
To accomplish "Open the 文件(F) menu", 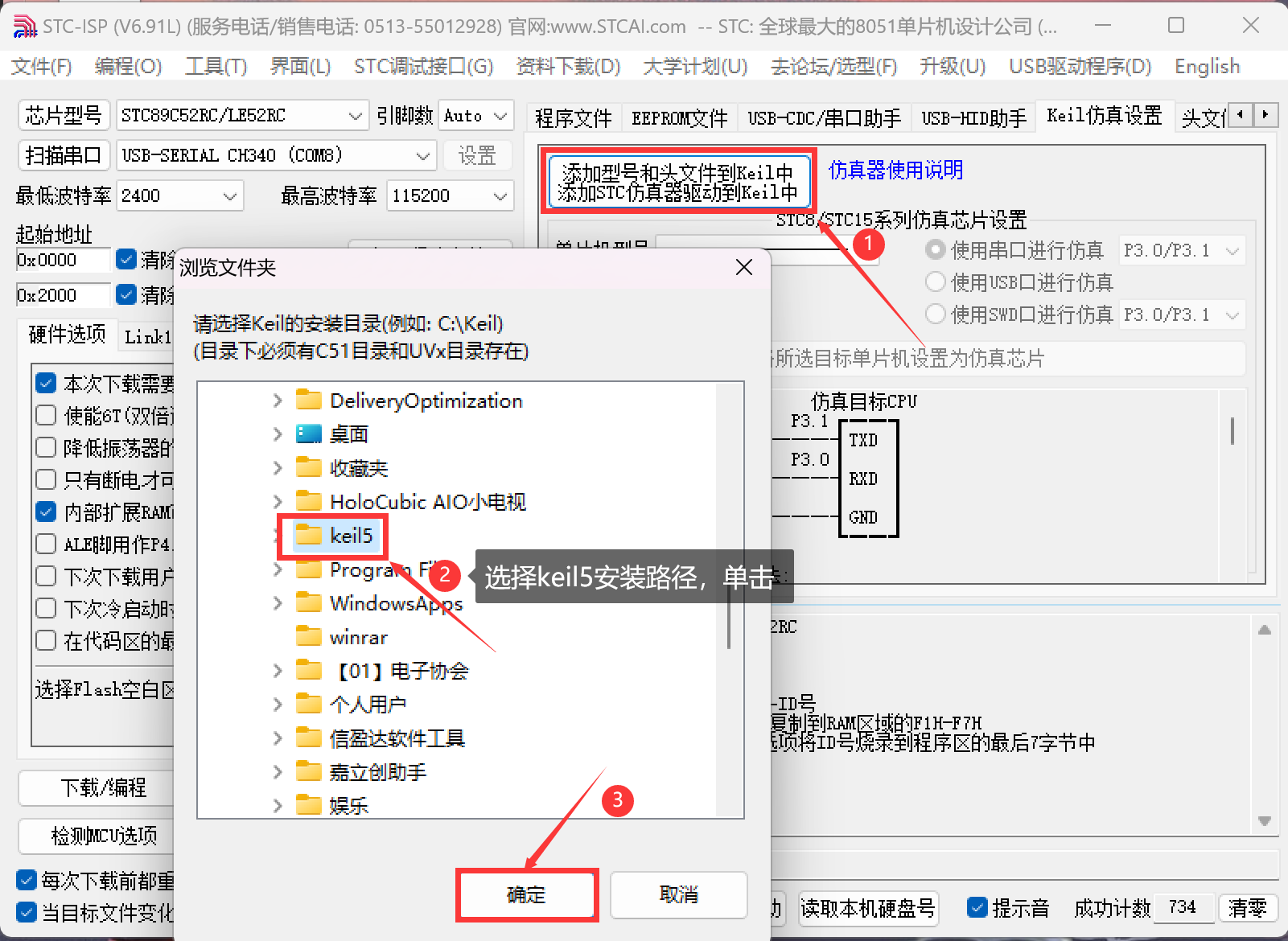I will click(42, 66).
